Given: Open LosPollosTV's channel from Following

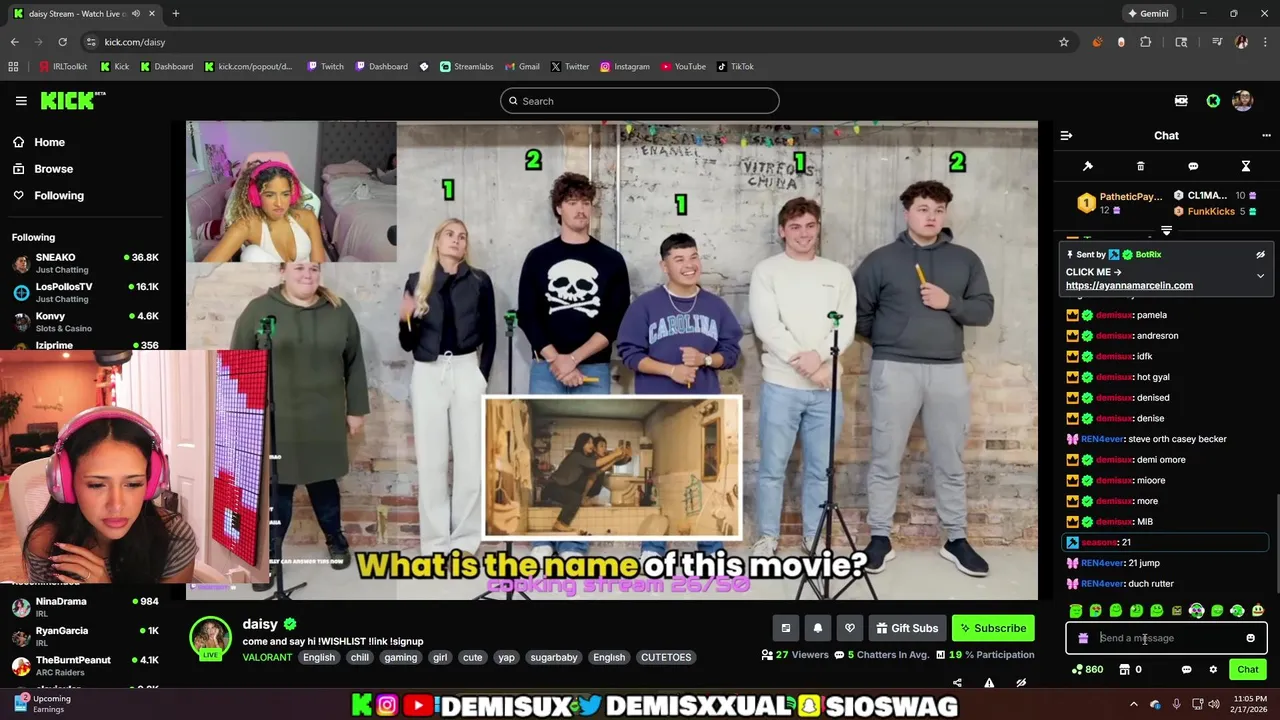Looking at the screenshot, I should (85, 292).
